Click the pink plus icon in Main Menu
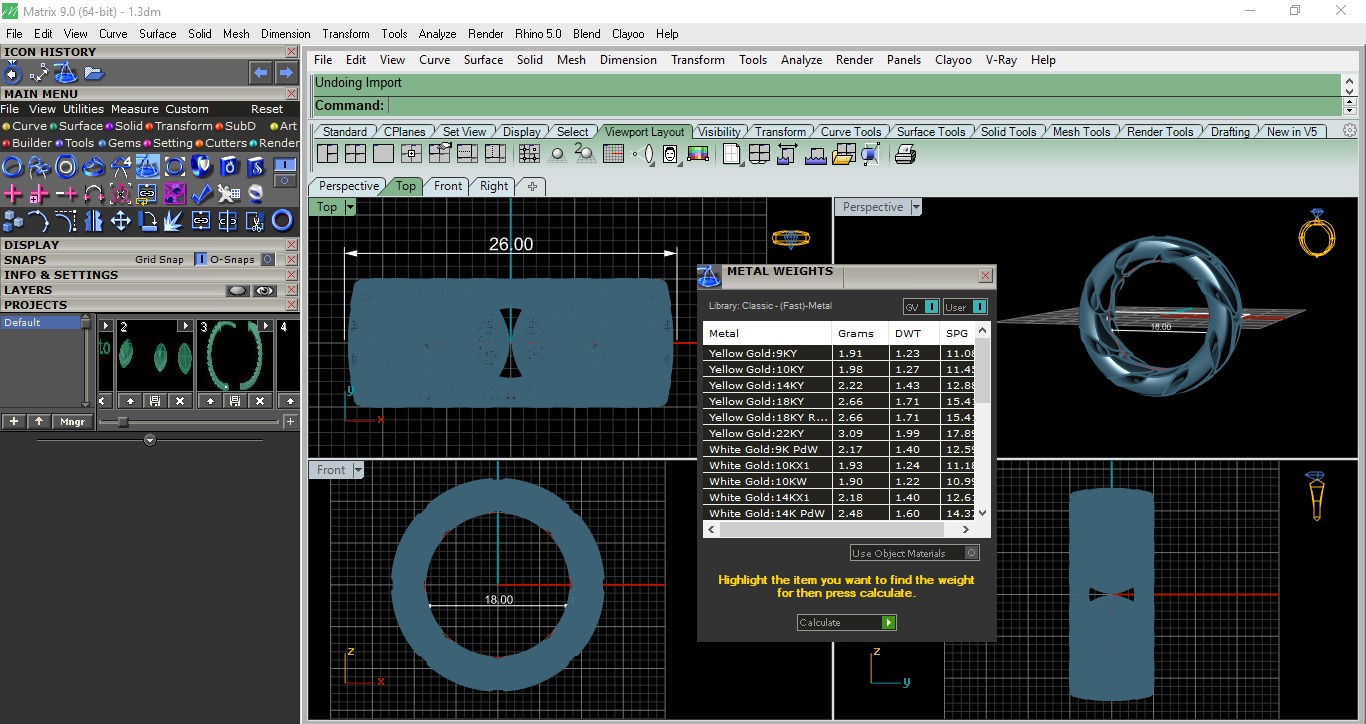This screenshot has height=724, width=1366. [13, 193]
